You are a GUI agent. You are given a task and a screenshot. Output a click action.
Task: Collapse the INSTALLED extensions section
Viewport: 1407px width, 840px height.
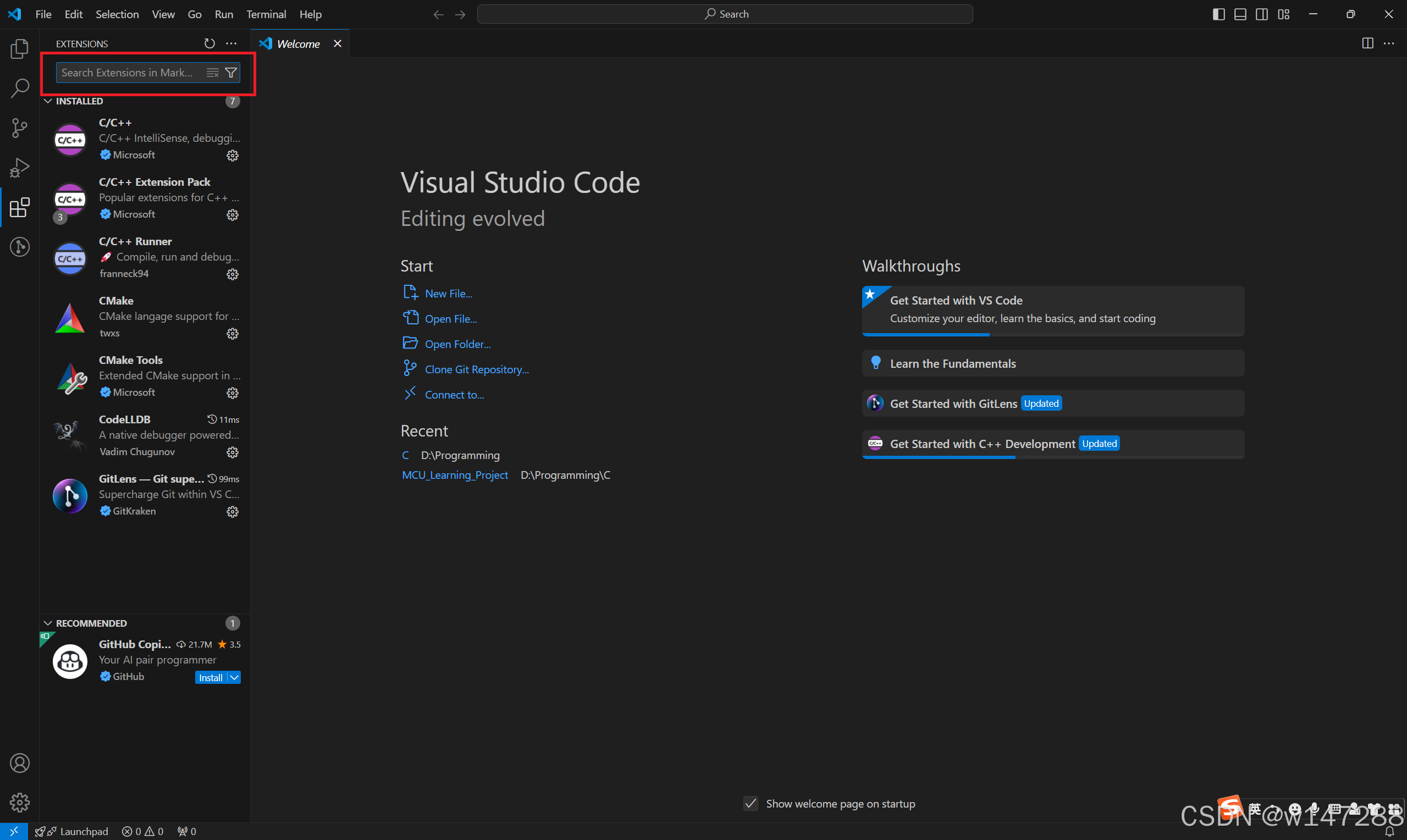click(x=48, y=101)
